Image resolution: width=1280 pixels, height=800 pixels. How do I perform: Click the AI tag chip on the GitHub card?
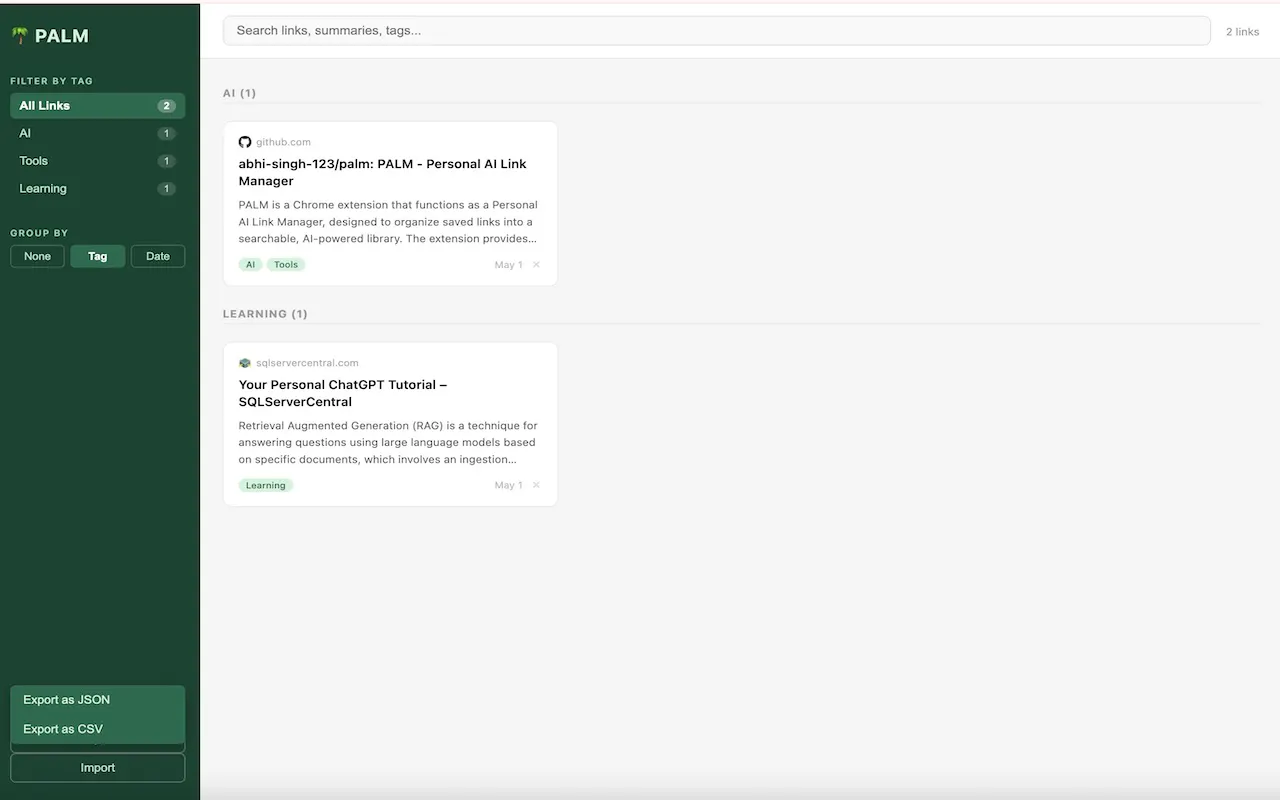(250, 265)
